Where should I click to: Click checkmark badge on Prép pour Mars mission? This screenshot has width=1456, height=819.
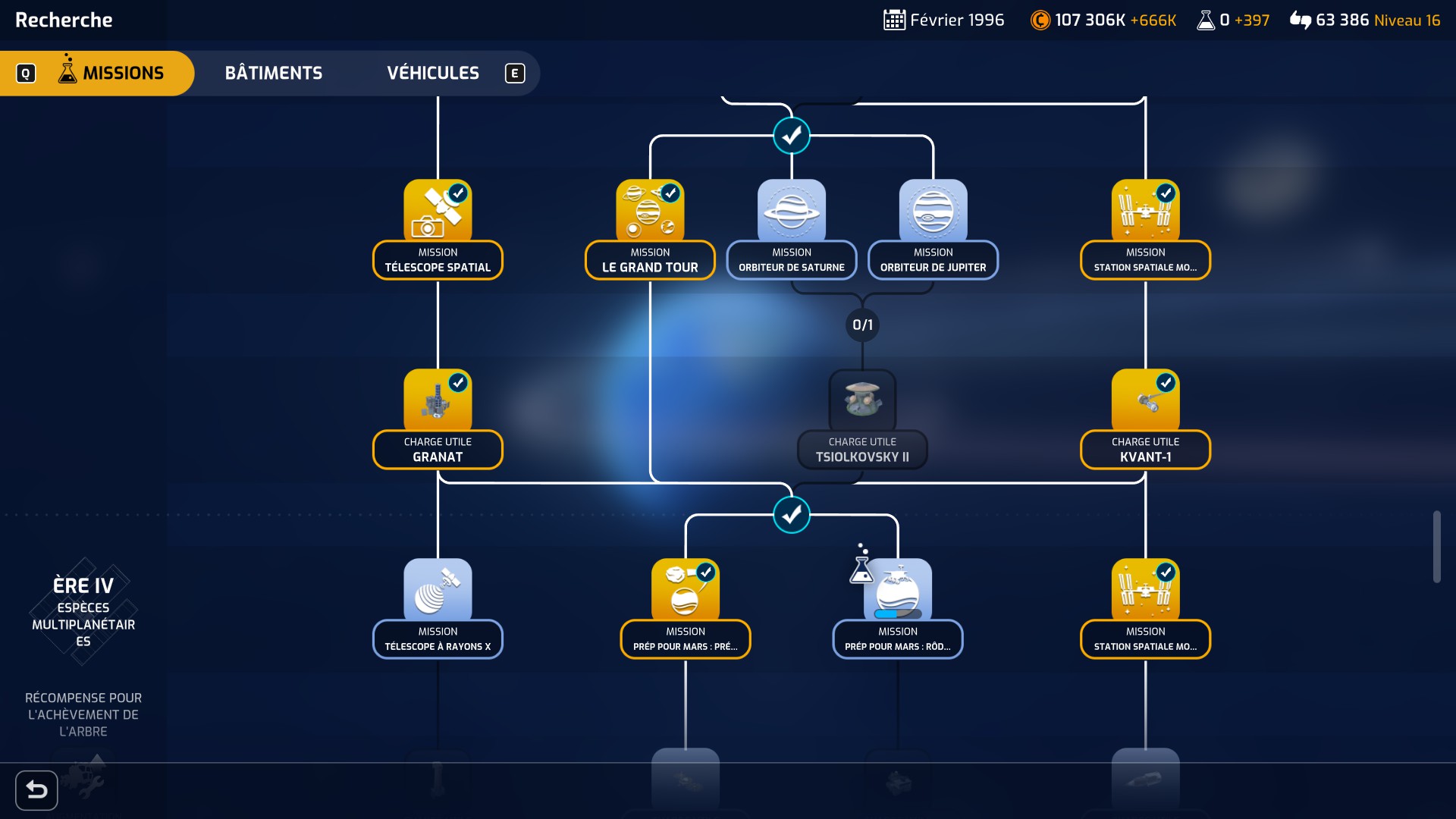coord(706,573)
